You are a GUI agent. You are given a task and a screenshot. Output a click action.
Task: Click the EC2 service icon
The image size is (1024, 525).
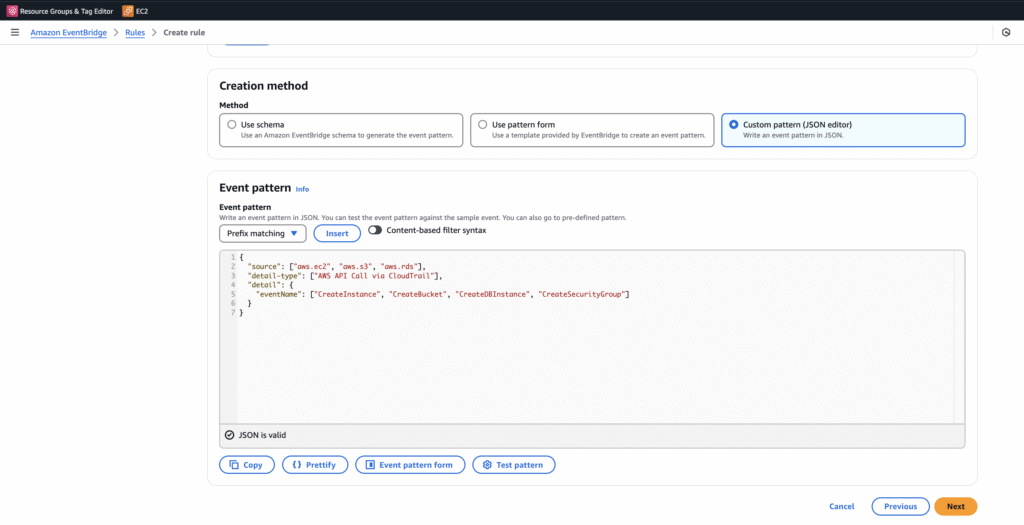coord(128,11)
